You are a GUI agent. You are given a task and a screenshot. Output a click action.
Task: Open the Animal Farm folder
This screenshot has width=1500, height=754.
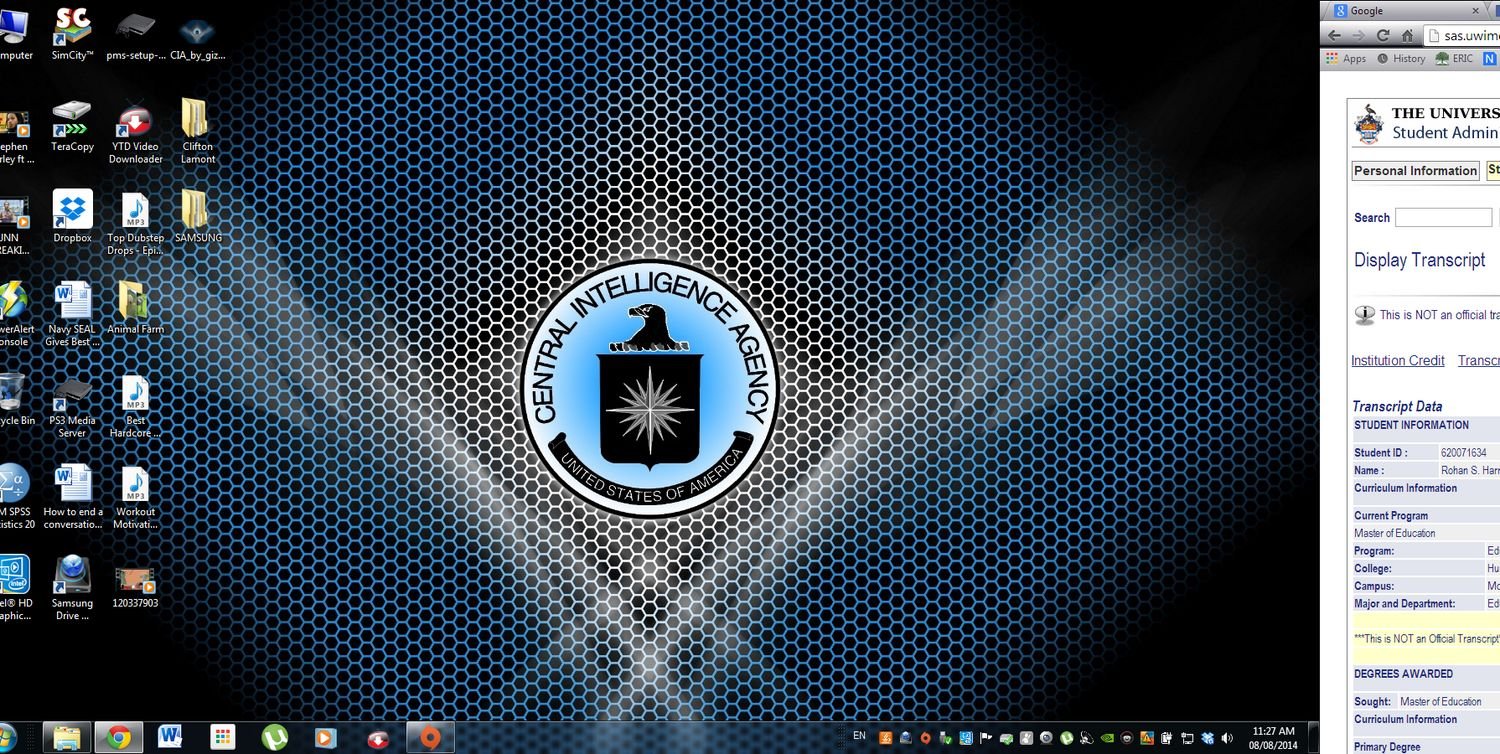[x=135, y=308]
